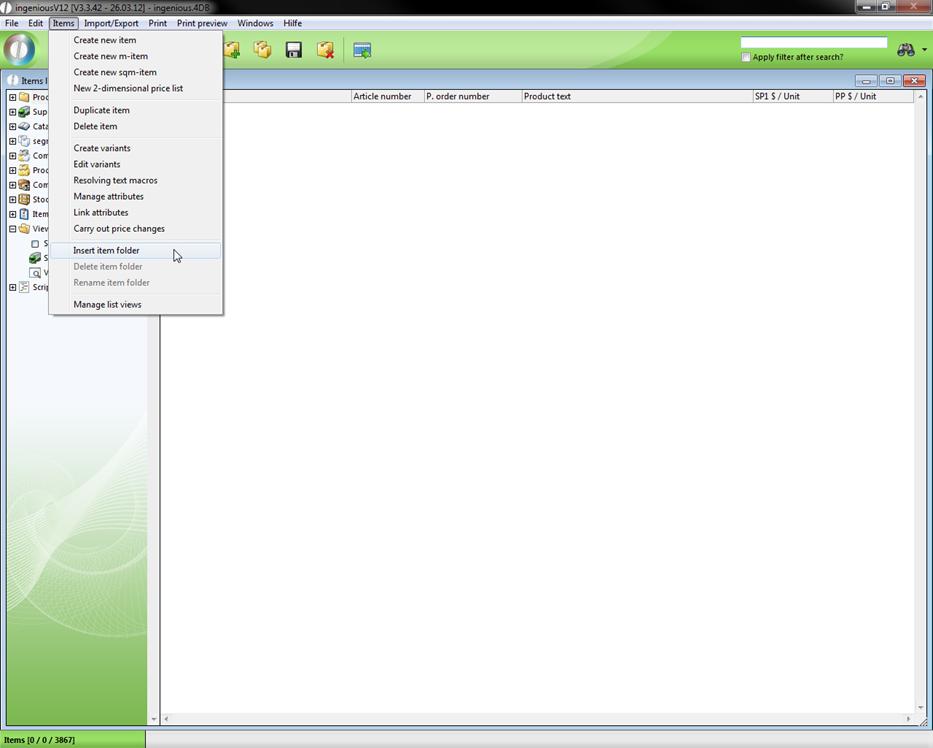
Task: Choose Manage list views menu entry
Action: click(107, 304)
